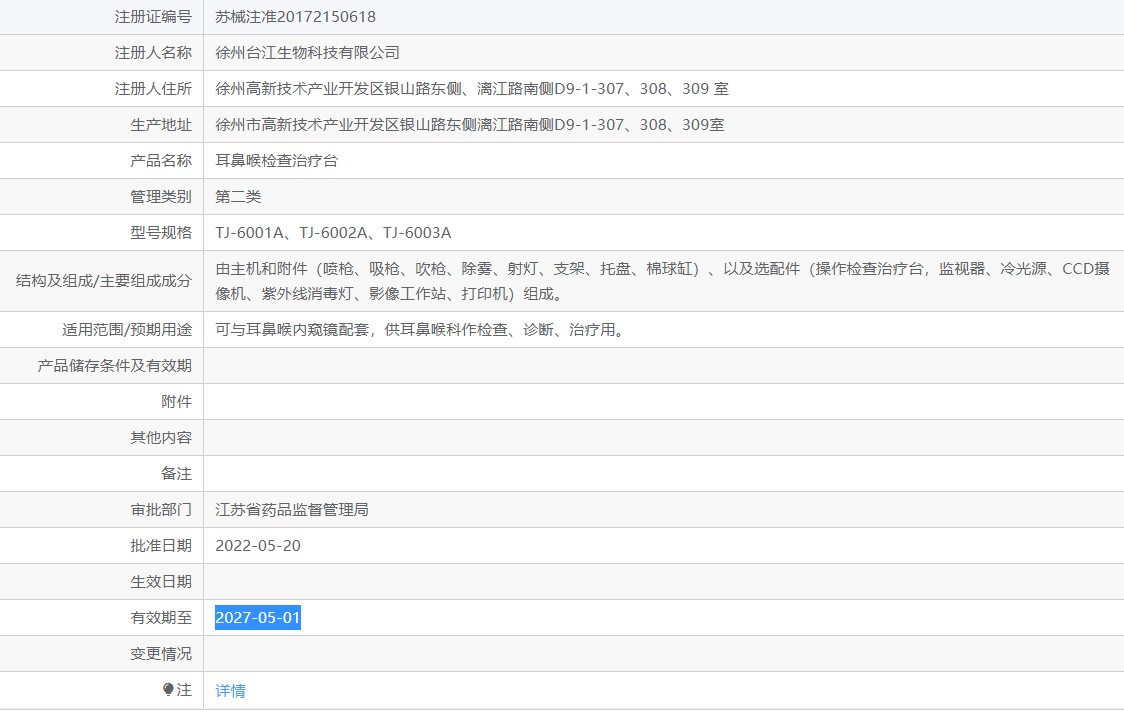
Task: Click the management category value 第二类
Action: 238,196
